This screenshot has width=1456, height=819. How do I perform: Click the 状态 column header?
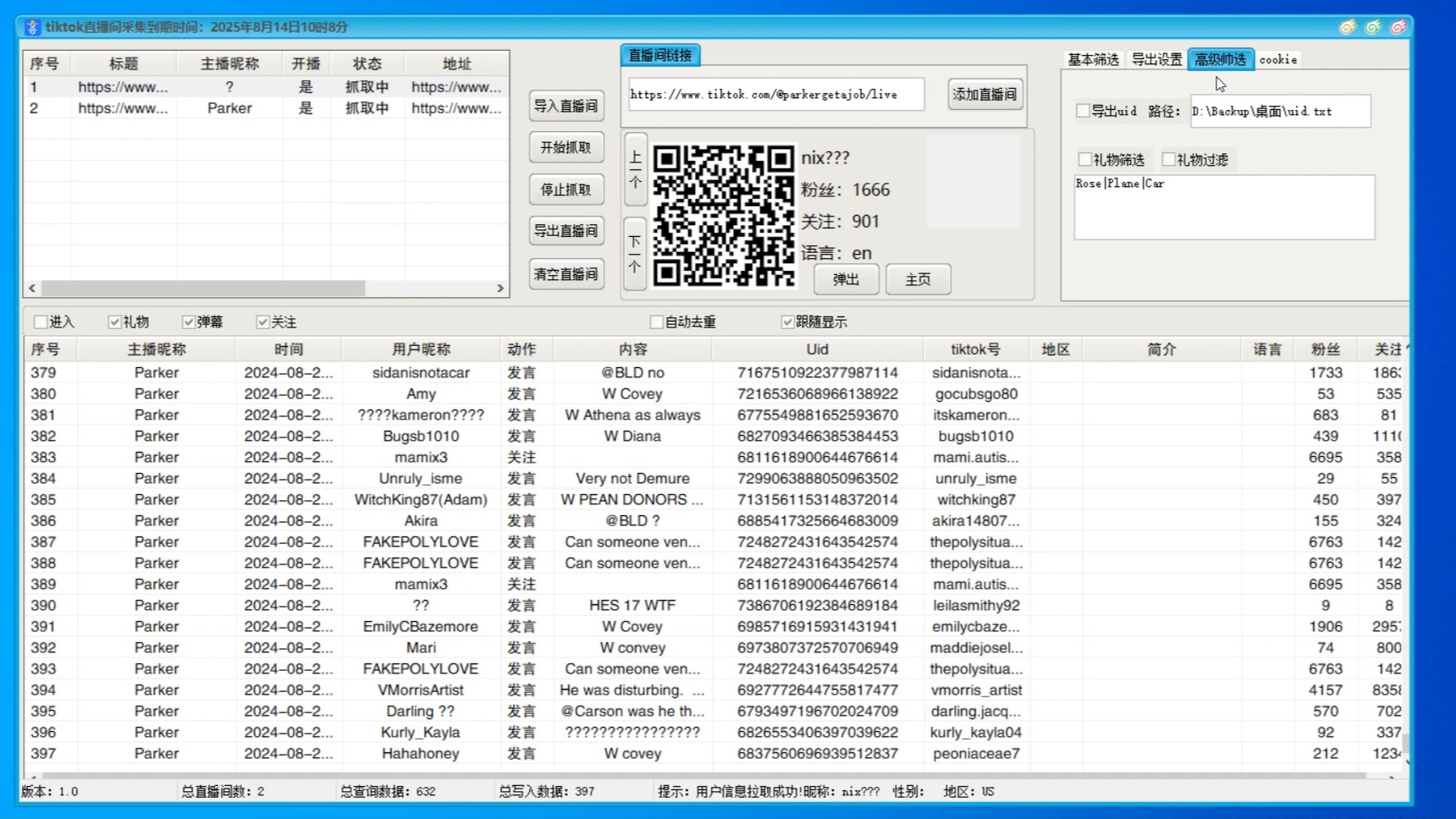tap(367, 63)
